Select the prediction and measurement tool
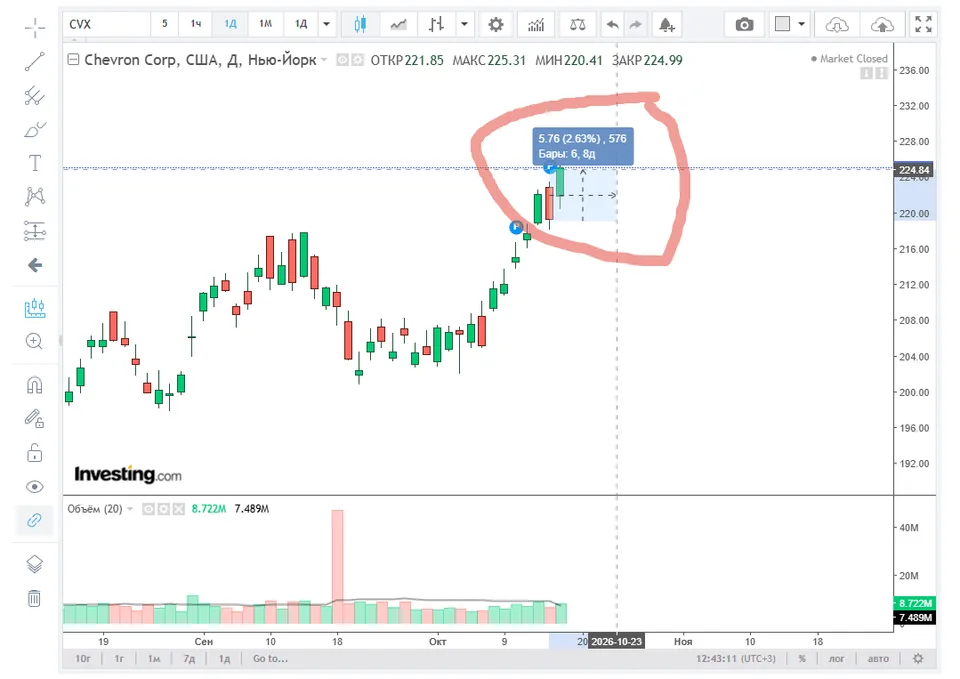 35,231
